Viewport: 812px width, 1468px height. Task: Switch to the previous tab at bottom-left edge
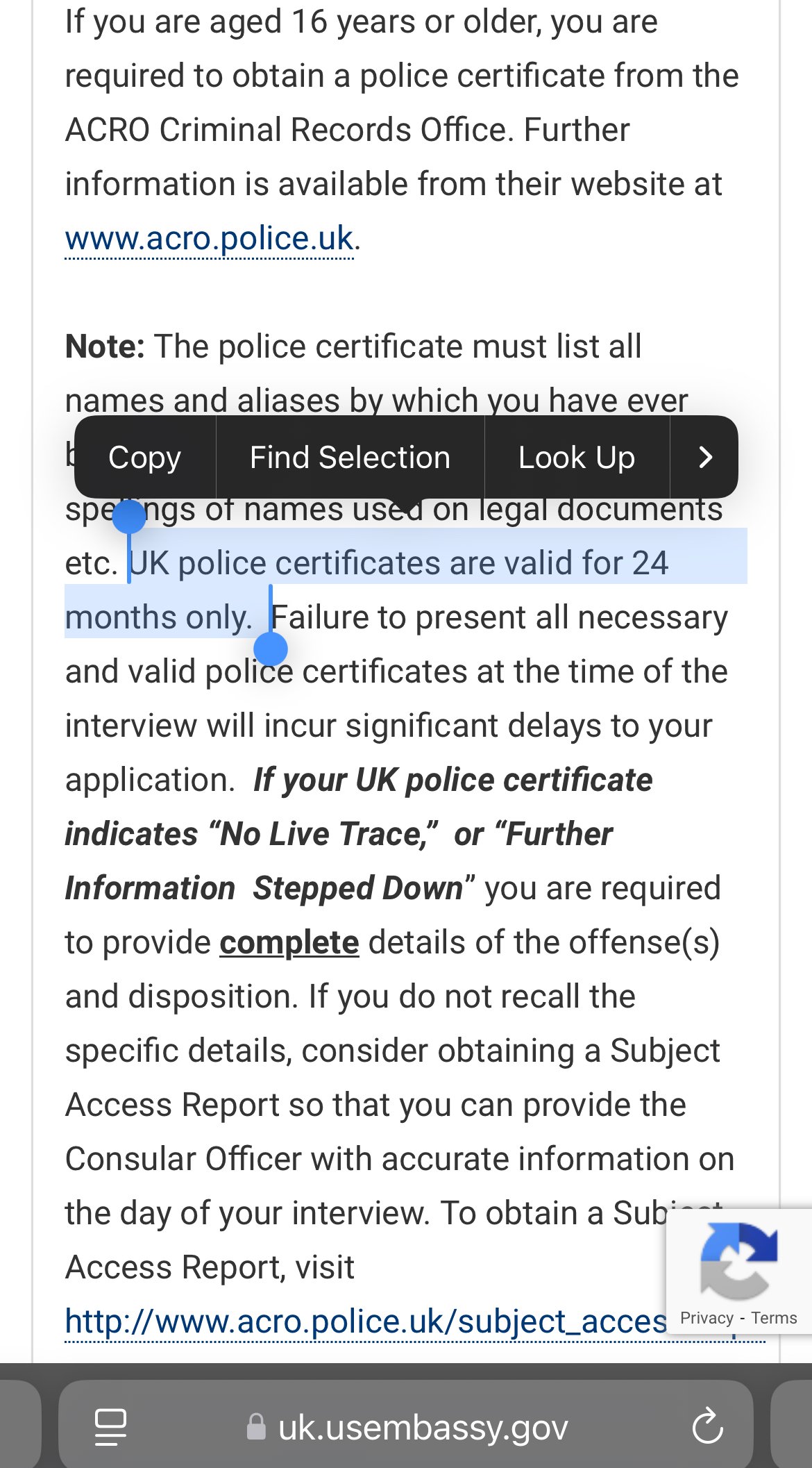click(x=19, y=1425)
